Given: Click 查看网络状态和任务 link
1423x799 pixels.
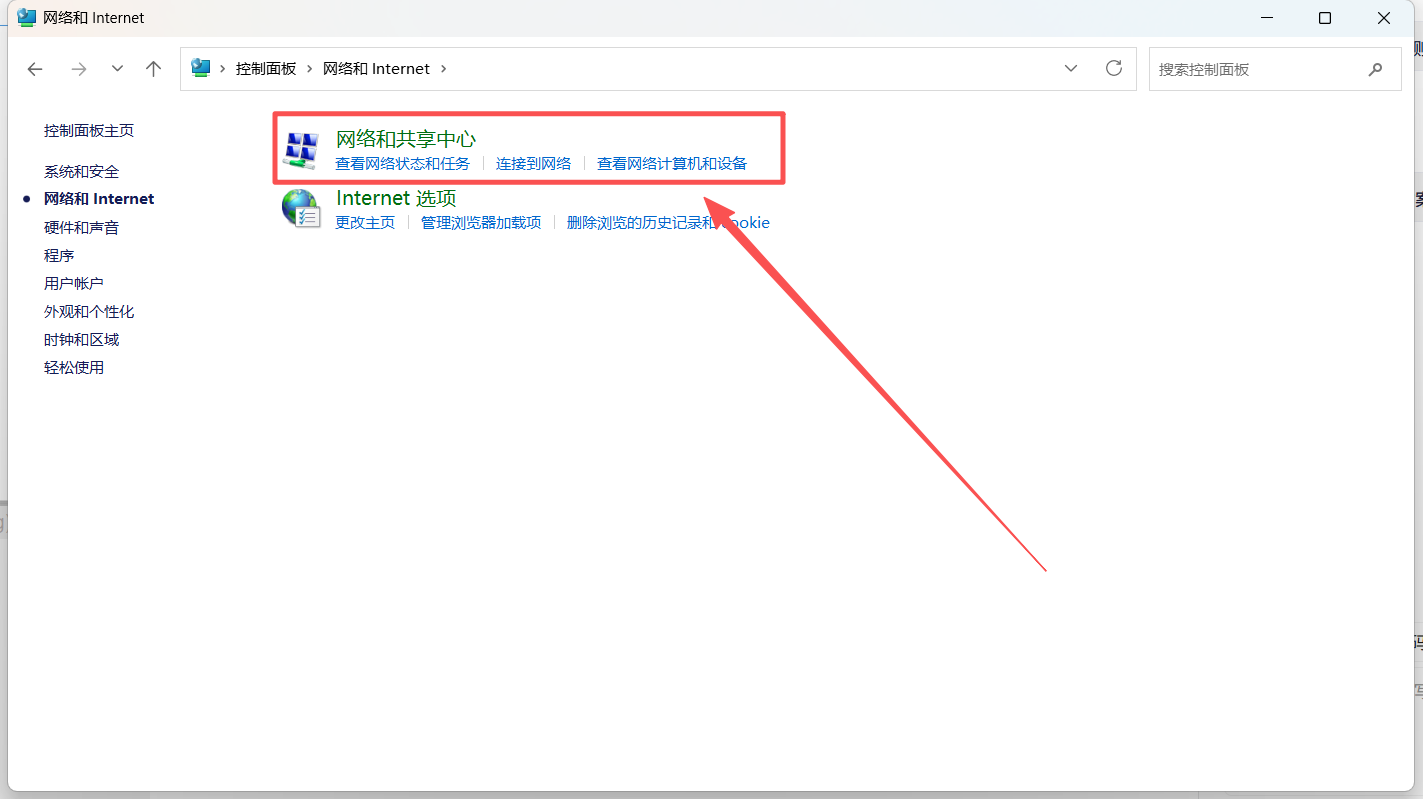Looking at the screenshot, I should [x=402, y=164].
